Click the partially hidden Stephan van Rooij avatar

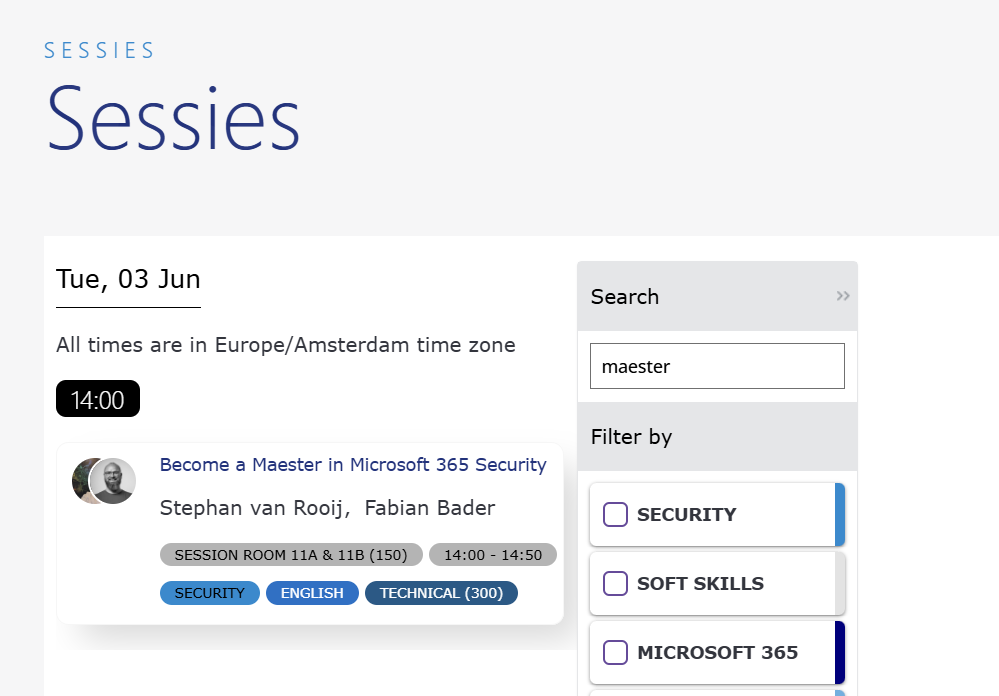tap(81, 481)
